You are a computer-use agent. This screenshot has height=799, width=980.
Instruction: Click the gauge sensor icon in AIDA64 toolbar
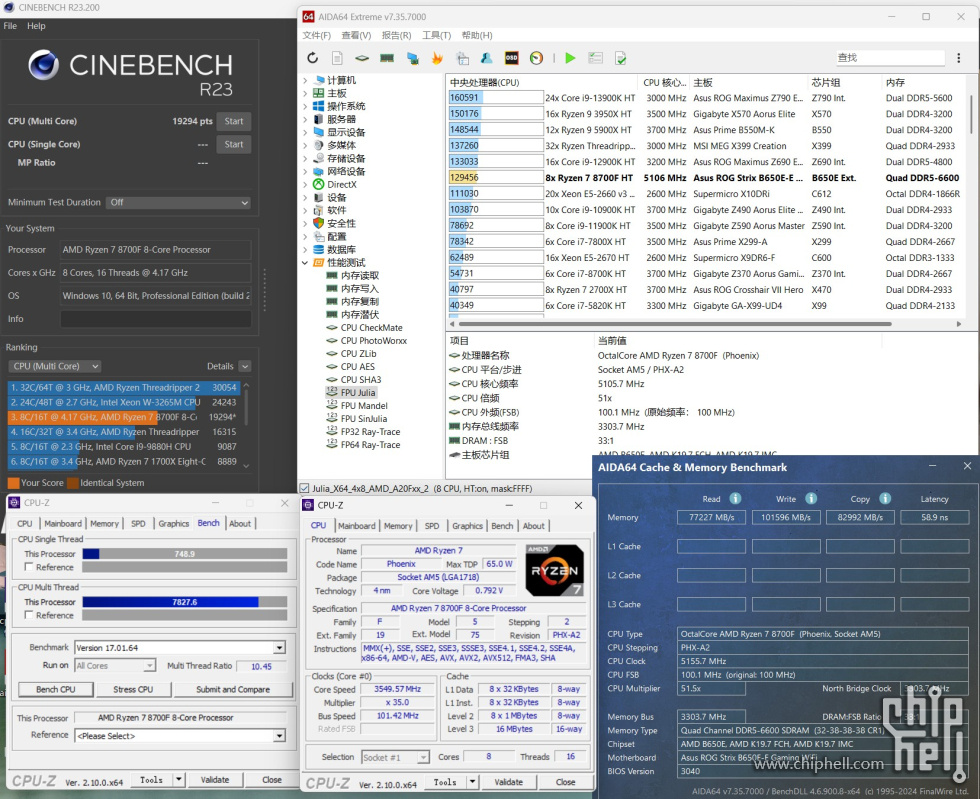click(x=536, y=58)
